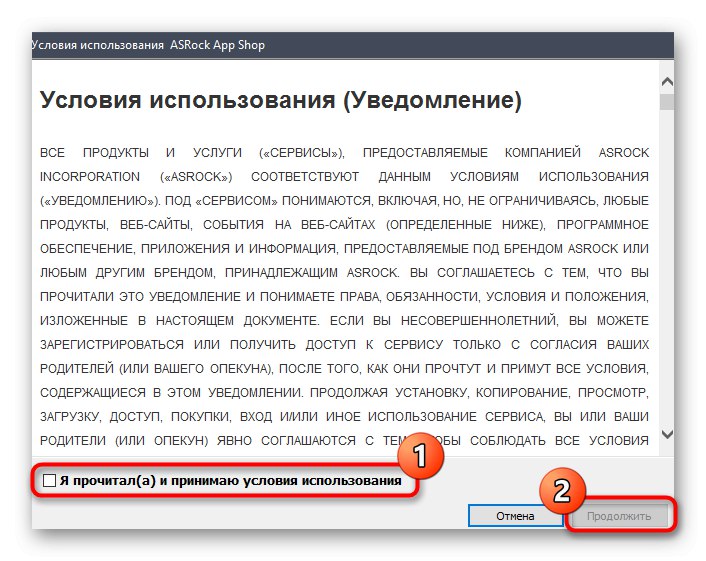The height and width of the screenshot is (561, 706).
Task: Click the Отмена button
Action: click(515, 516)
